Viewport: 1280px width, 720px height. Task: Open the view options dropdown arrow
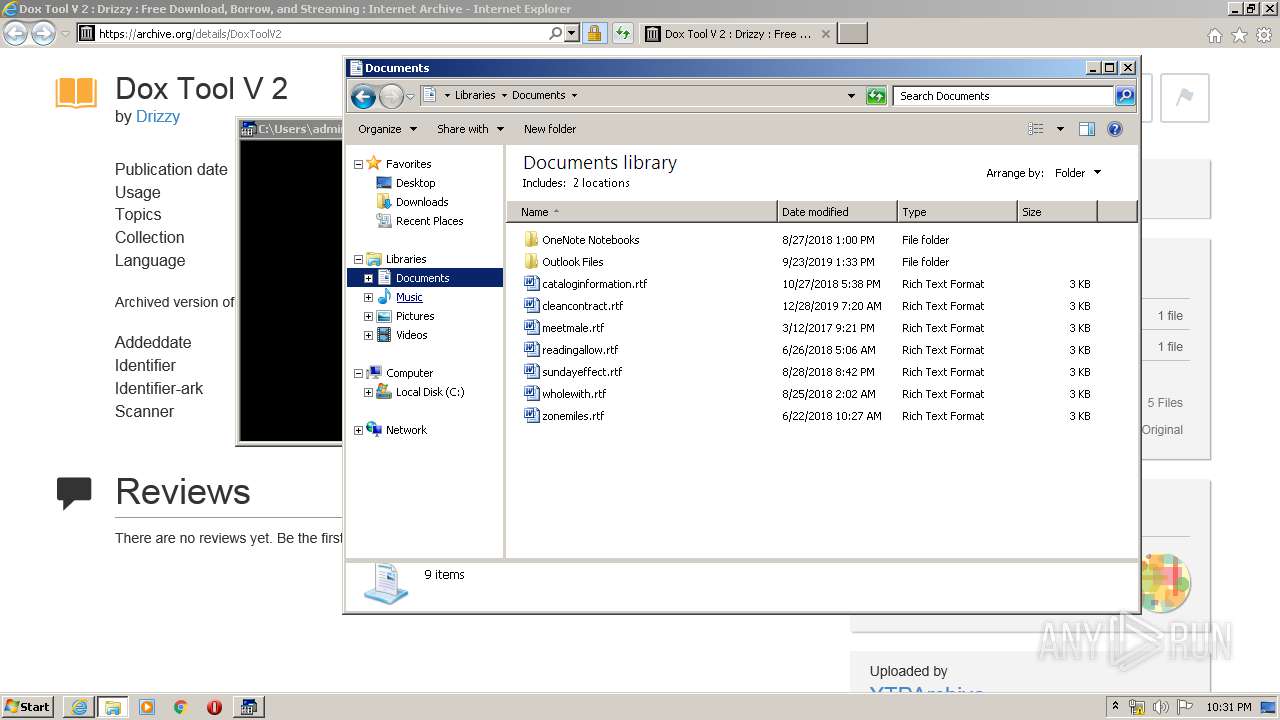coord(1060,129)
